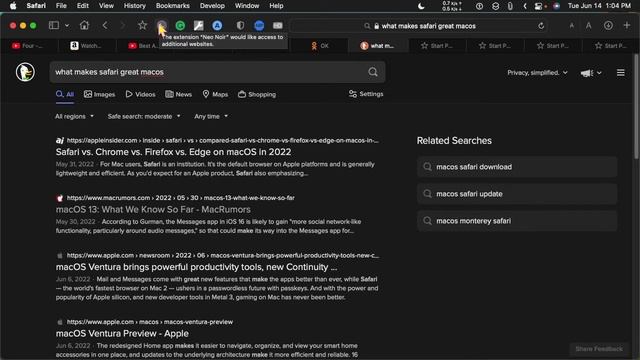The image size is (640, 360).
Task: Click the Neo Noir extension icon
Action: 162,25
